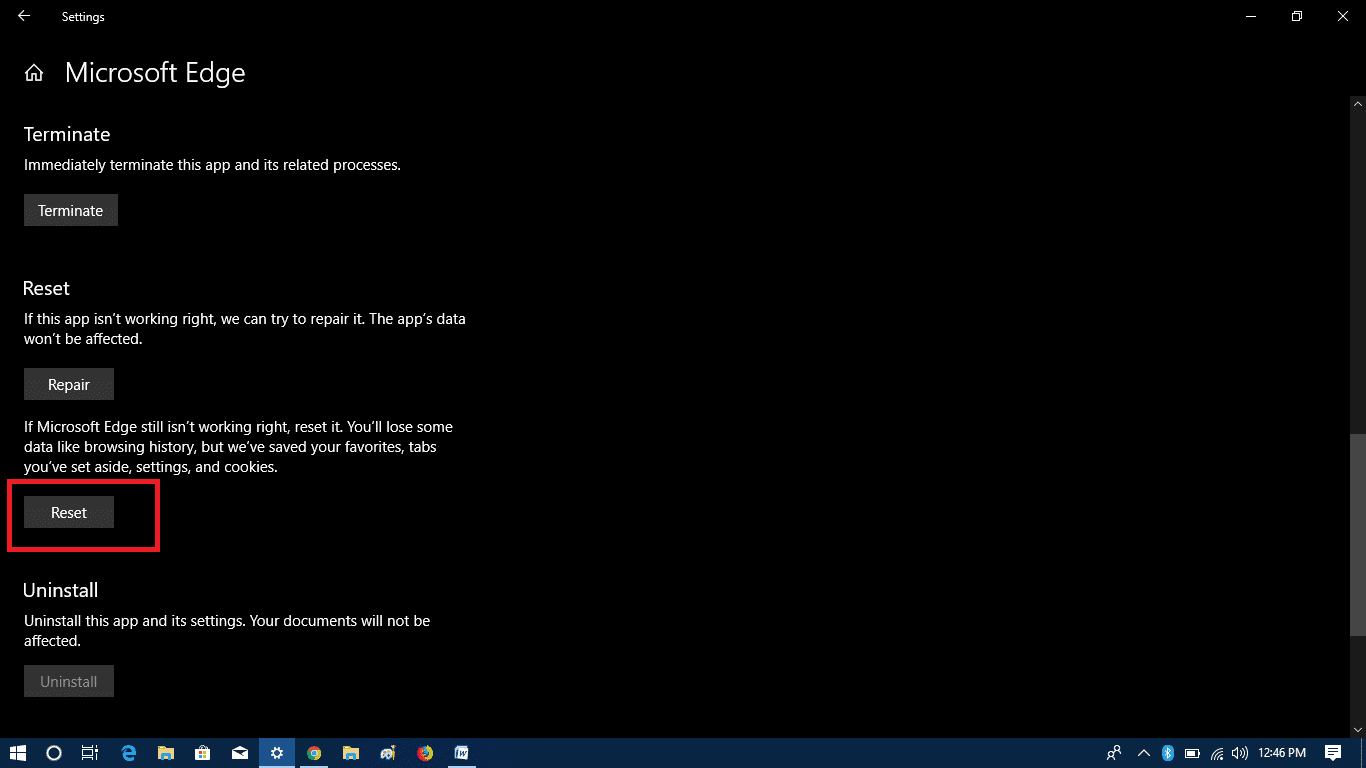Viewport: 1366px width, 768px height.
Task: Switch to Firefox in the taskbar
Action: coord(425,753)
